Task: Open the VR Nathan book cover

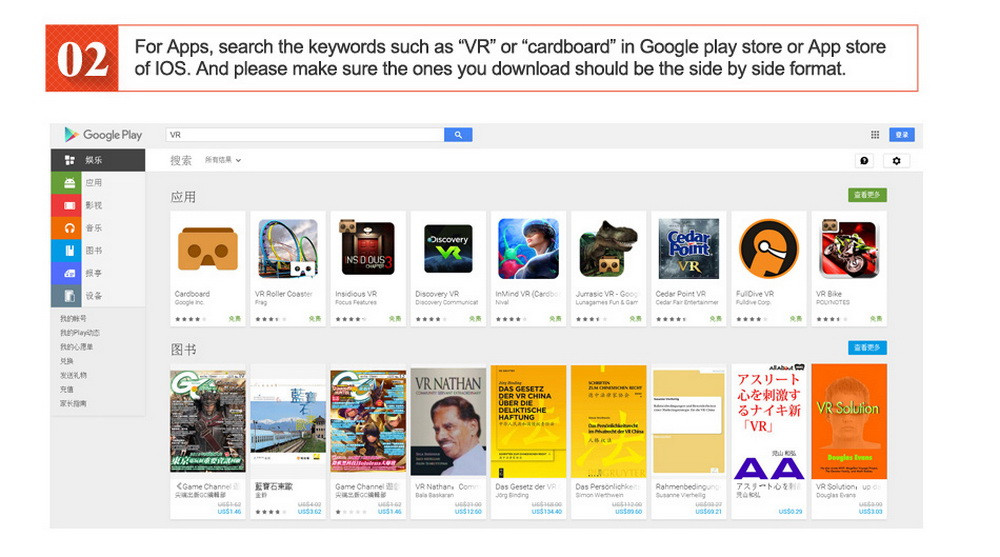Action: pos(447,420)
